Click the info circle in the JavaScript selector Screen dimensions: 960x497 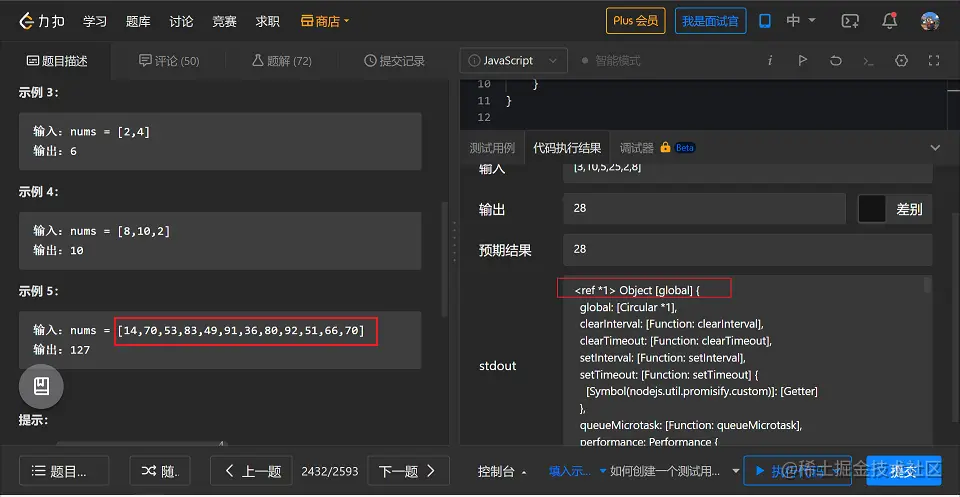tap(474, 61)
